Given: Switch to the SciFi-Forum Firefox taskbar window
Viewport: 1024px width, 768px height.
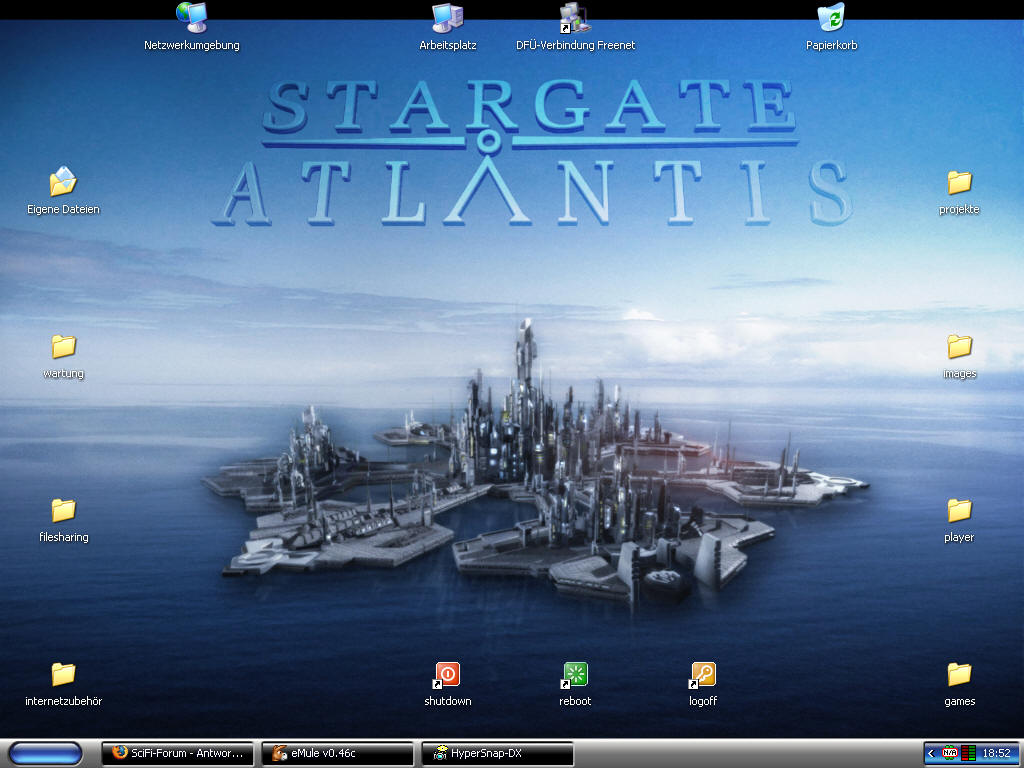Looking at the screenshot, I should 178,754.
